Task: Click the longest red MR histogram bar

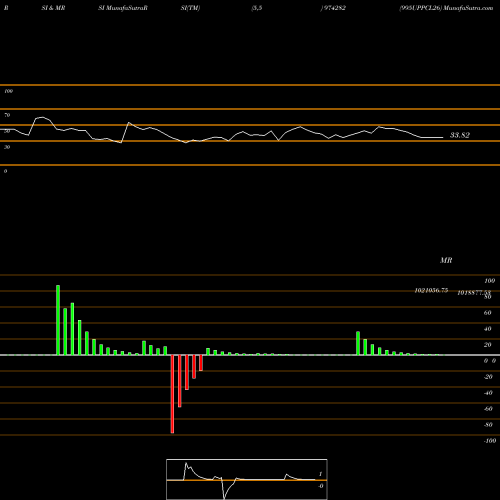Action: [x=172, y=394]
